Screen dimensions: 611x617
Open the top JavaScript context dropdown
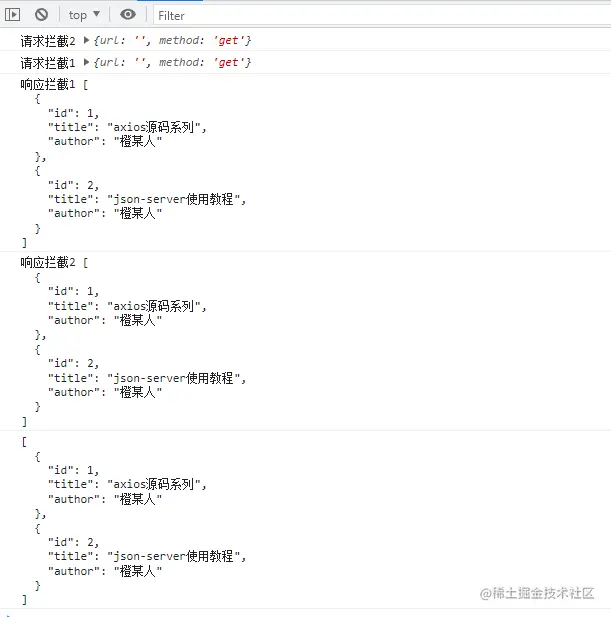tap(84, 15)
